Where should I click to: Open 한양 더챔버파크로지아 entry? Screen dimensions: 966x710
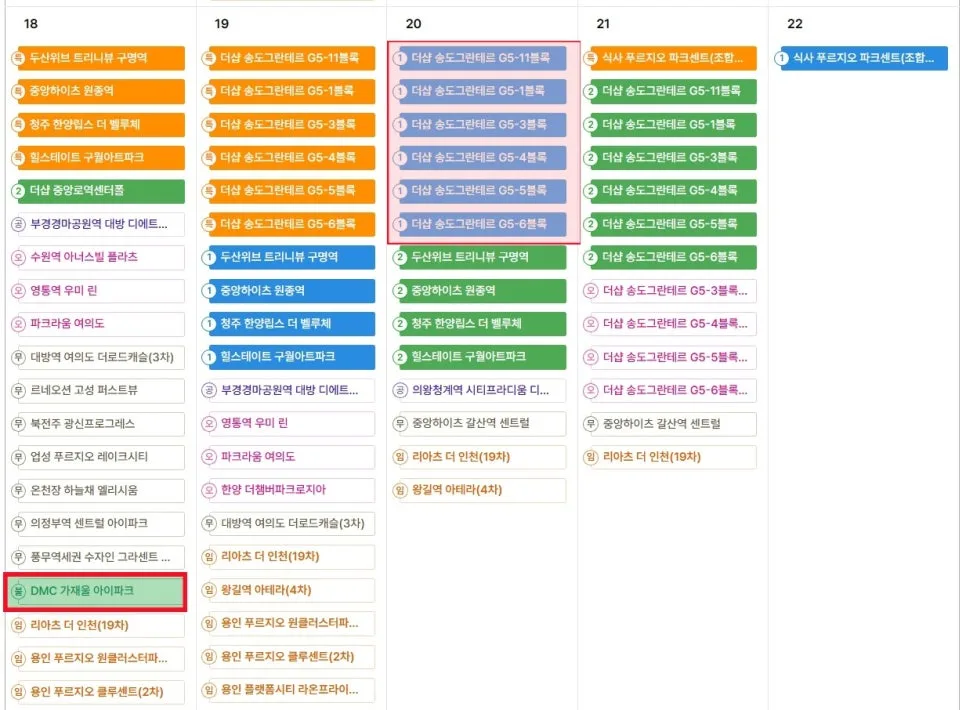click(x=288, y=490)
